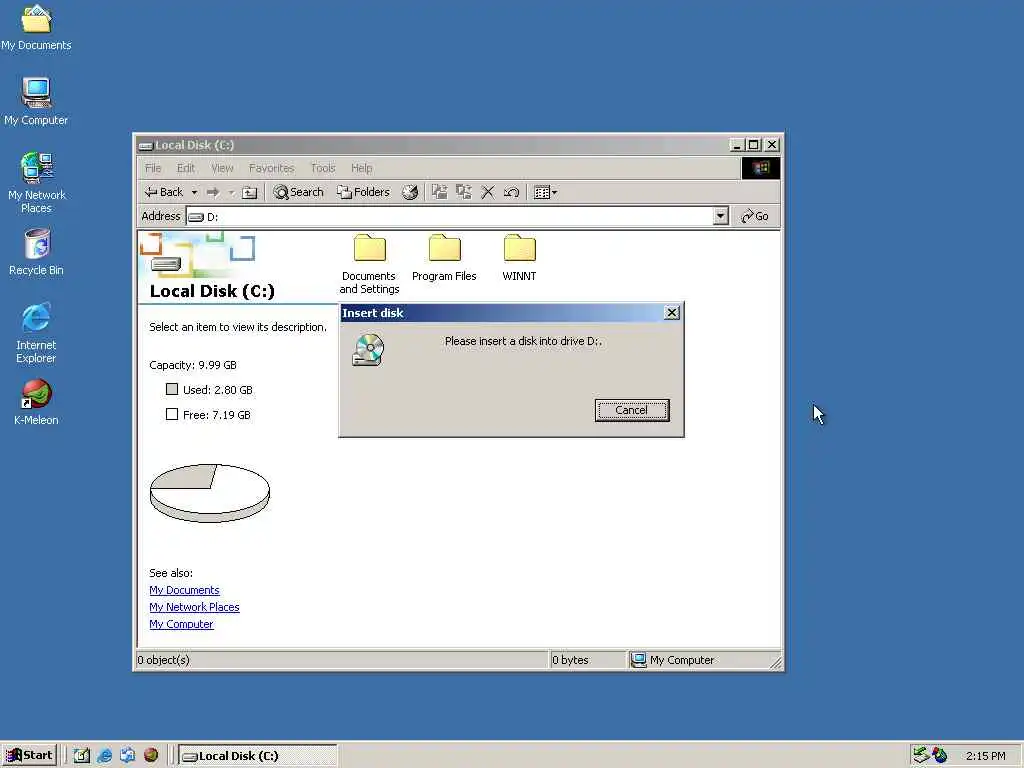
Task: Select My Network Places desktop icon
Action: 37,183
